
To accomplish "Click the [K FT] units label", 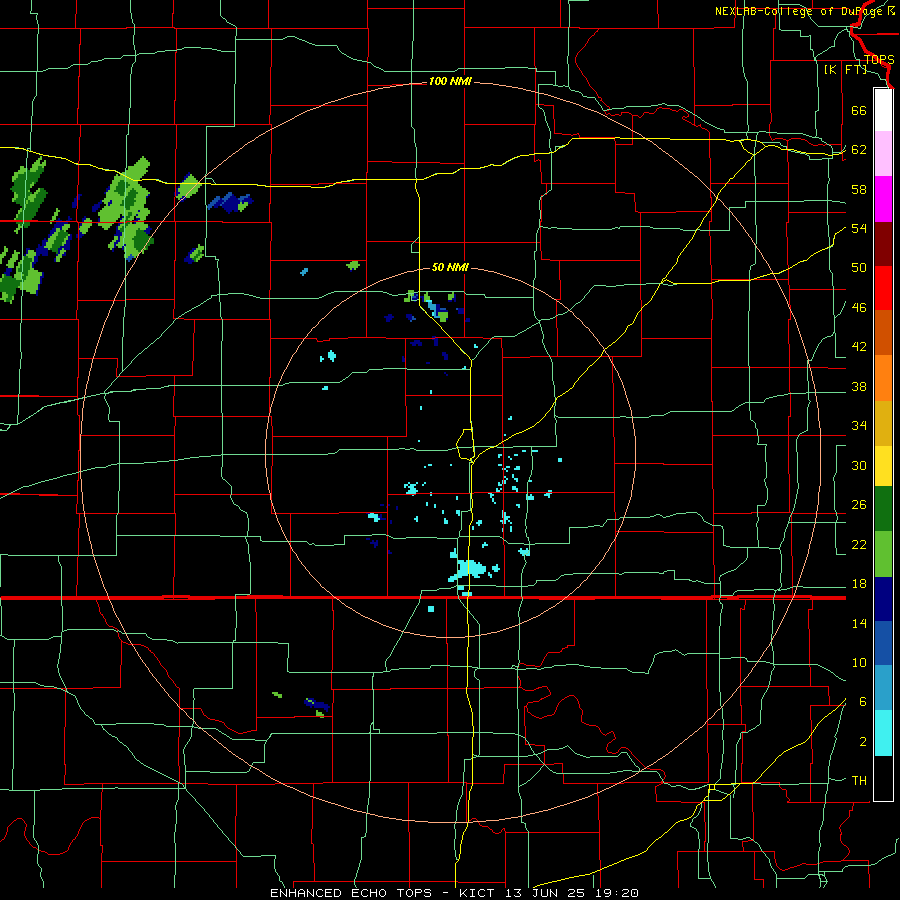I will coord(845,69).
